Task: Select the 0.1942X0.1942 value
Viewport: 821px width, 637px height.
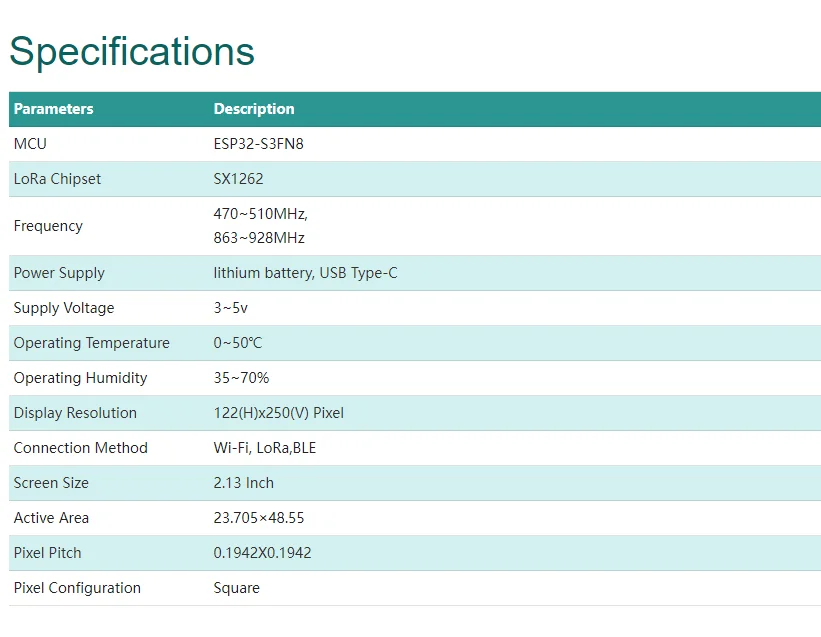Action: pos(263,553)
